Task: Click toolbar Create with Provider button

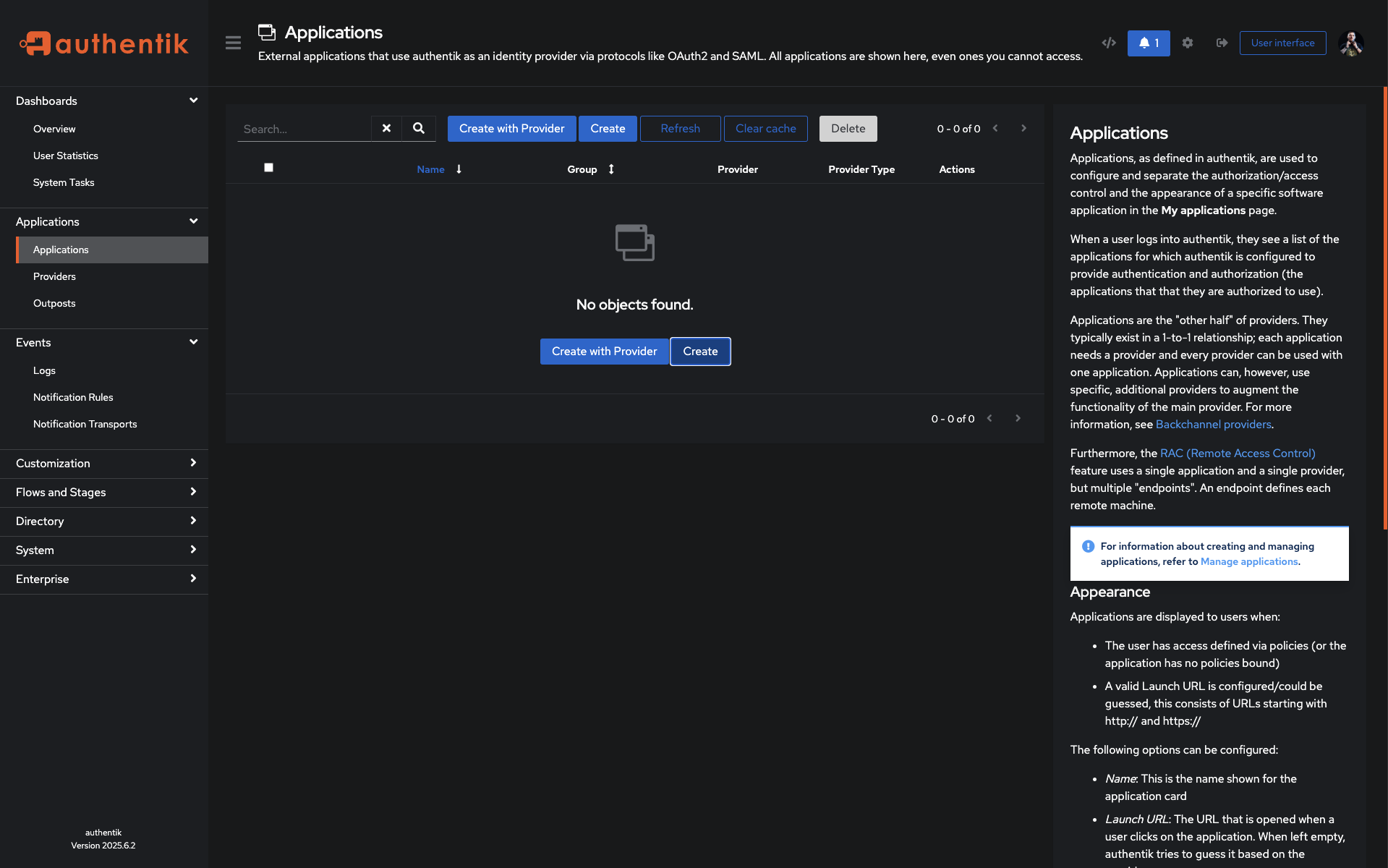Action: tap(511, 129)
